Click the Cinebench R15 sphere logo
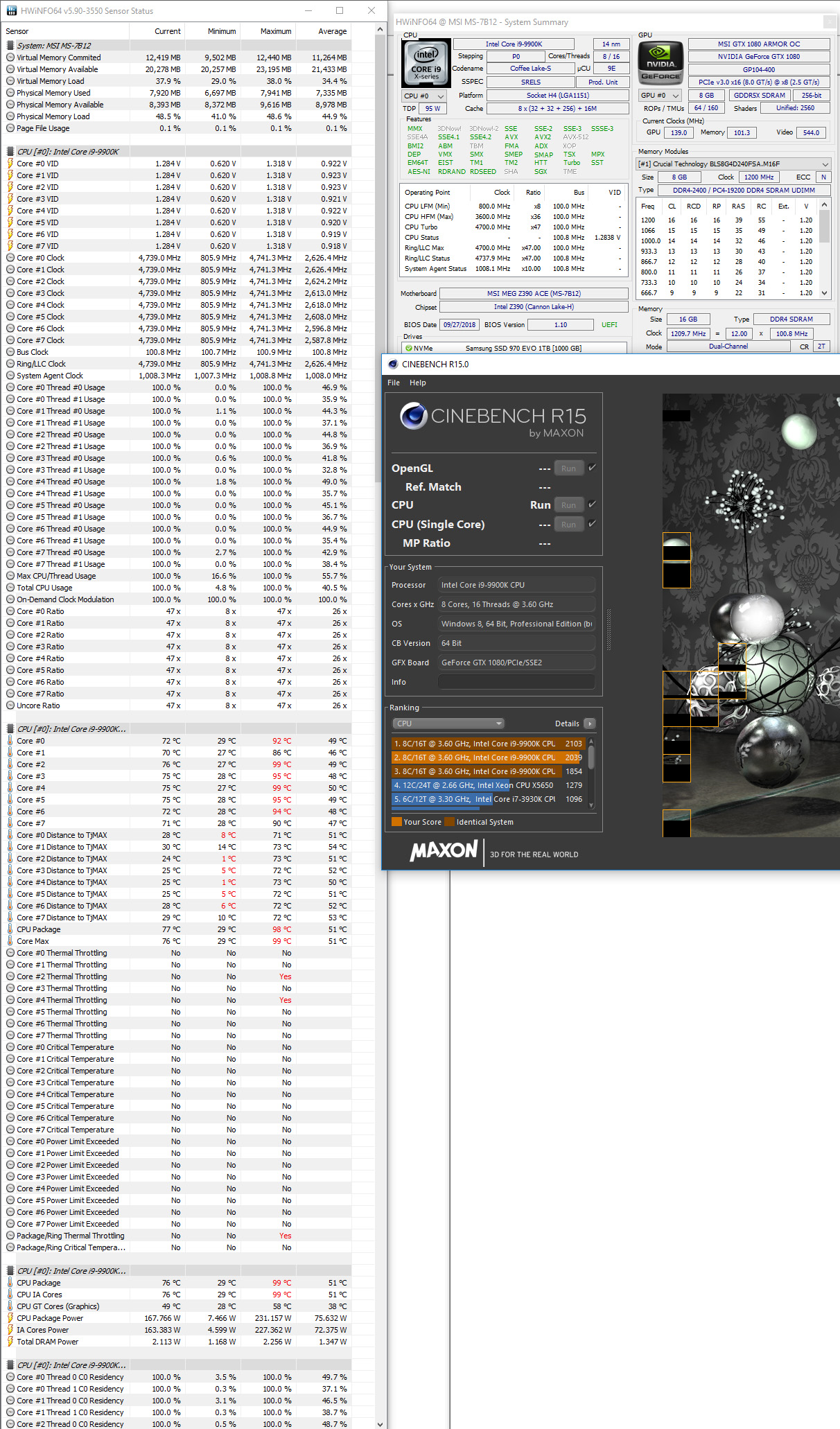The height and width of the screenshot is (1429, 840). [414, 415]
